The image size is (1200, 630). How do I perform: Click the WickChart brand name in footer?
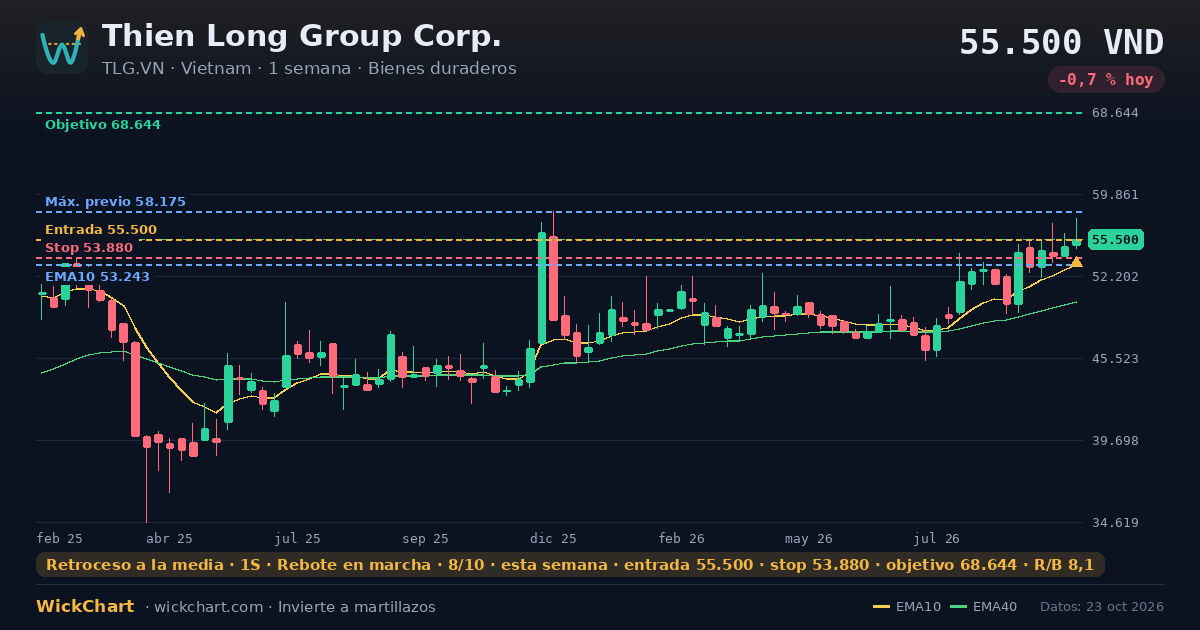pyautogui.click(x=85, y=607)
